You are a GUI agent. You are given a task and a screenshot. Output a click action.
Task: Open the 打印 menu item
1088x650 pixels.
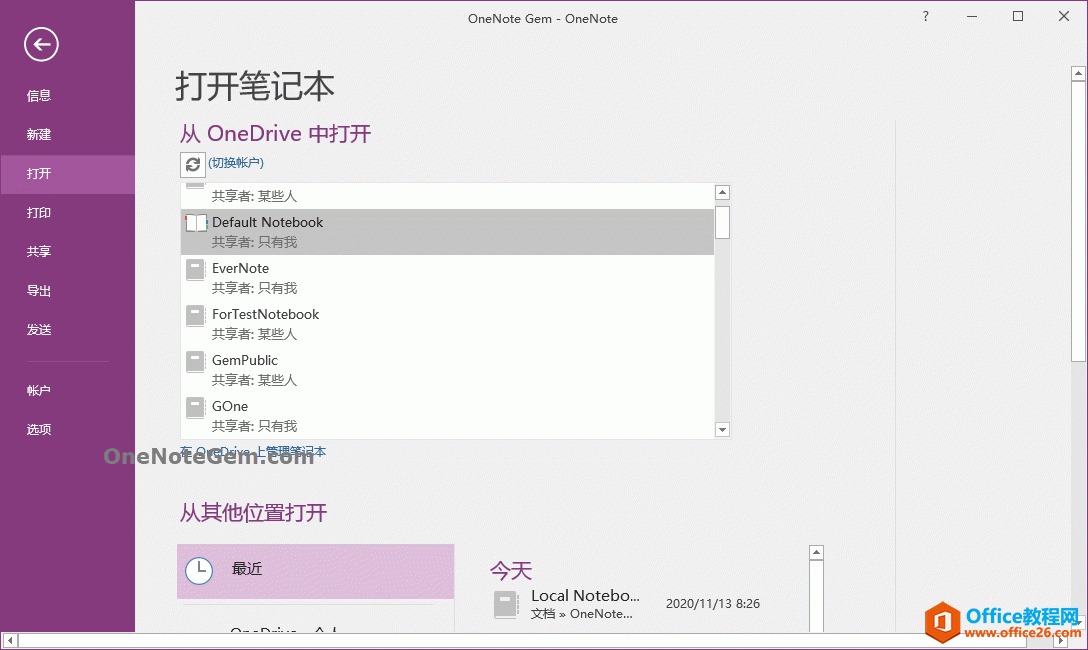(x=39, y=213)
